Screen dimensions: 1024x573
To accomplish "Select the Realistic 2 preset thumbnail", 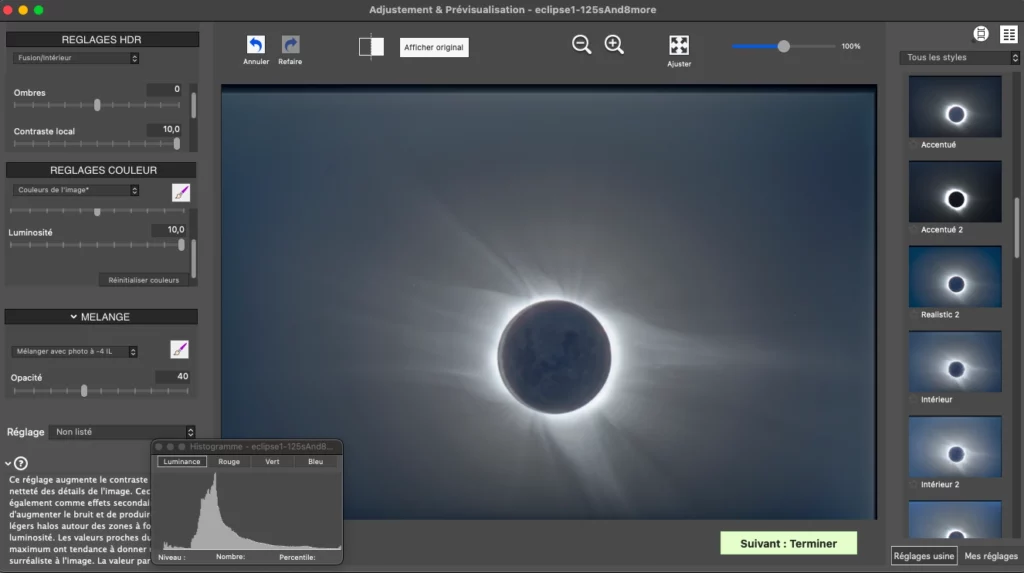I will point(955,277).
